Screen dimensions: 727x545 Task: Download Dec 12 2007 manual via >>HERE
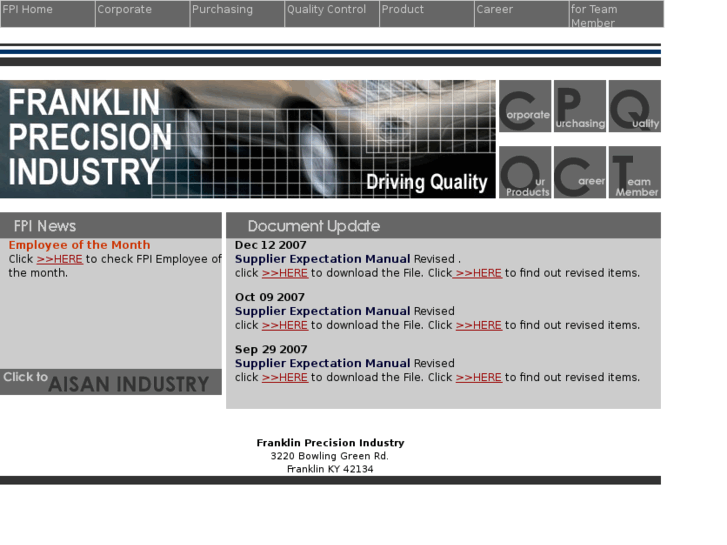pyautogui.click(x=285, y=273)
